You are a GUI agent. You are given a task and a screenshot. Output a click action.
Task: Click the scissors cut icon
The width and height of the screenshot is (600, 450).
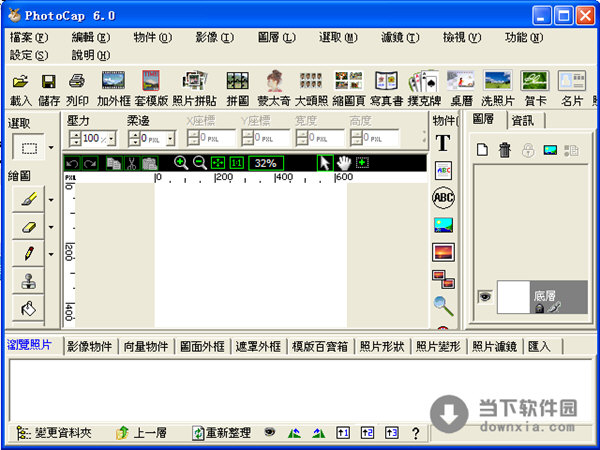pos(131,163)
